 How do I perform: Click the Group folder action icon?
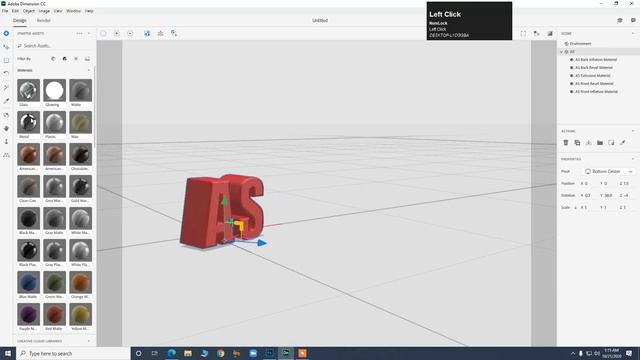(x=600, y=143)
